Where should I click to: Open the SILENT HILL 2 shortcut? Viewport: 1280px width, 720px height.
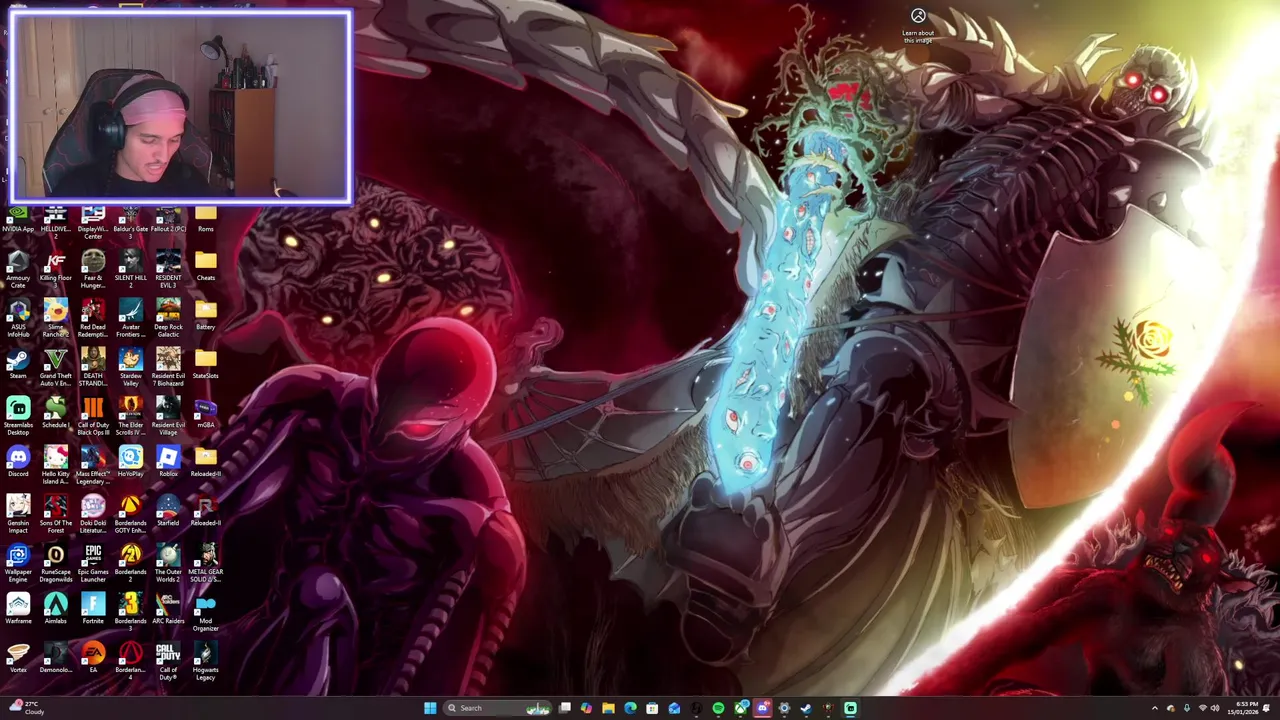[130, 270]
